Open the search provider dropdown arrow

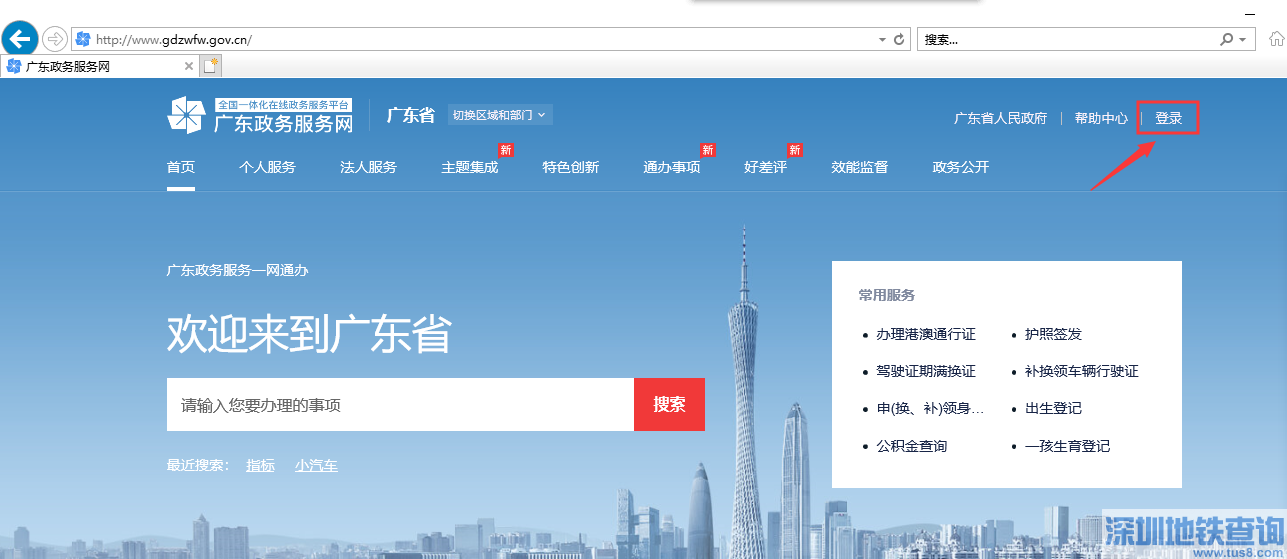1242,40
